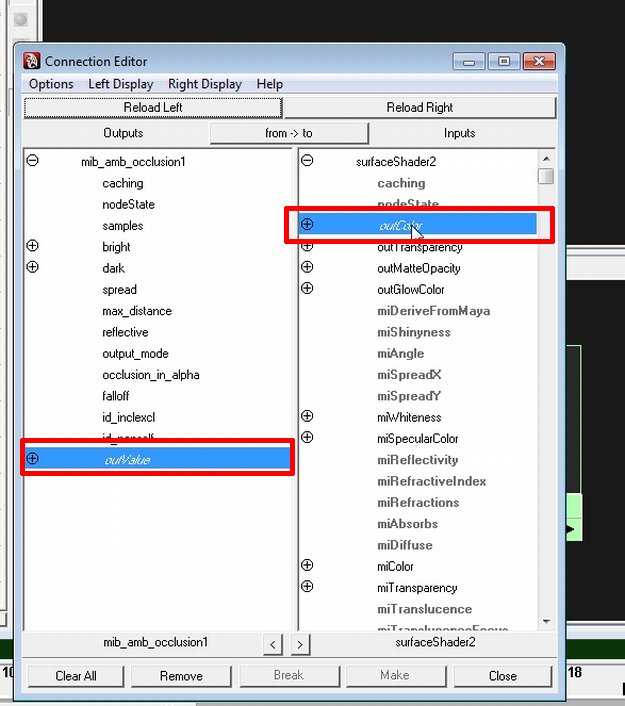Select the output_mode attribute
This screenshot has width=625, height=706.
(135, 353)
